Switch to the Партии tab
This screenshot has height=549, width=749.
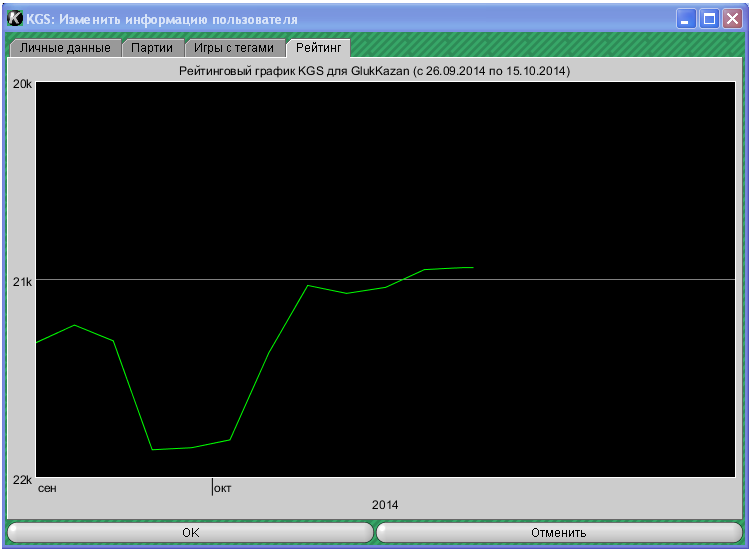152,48
